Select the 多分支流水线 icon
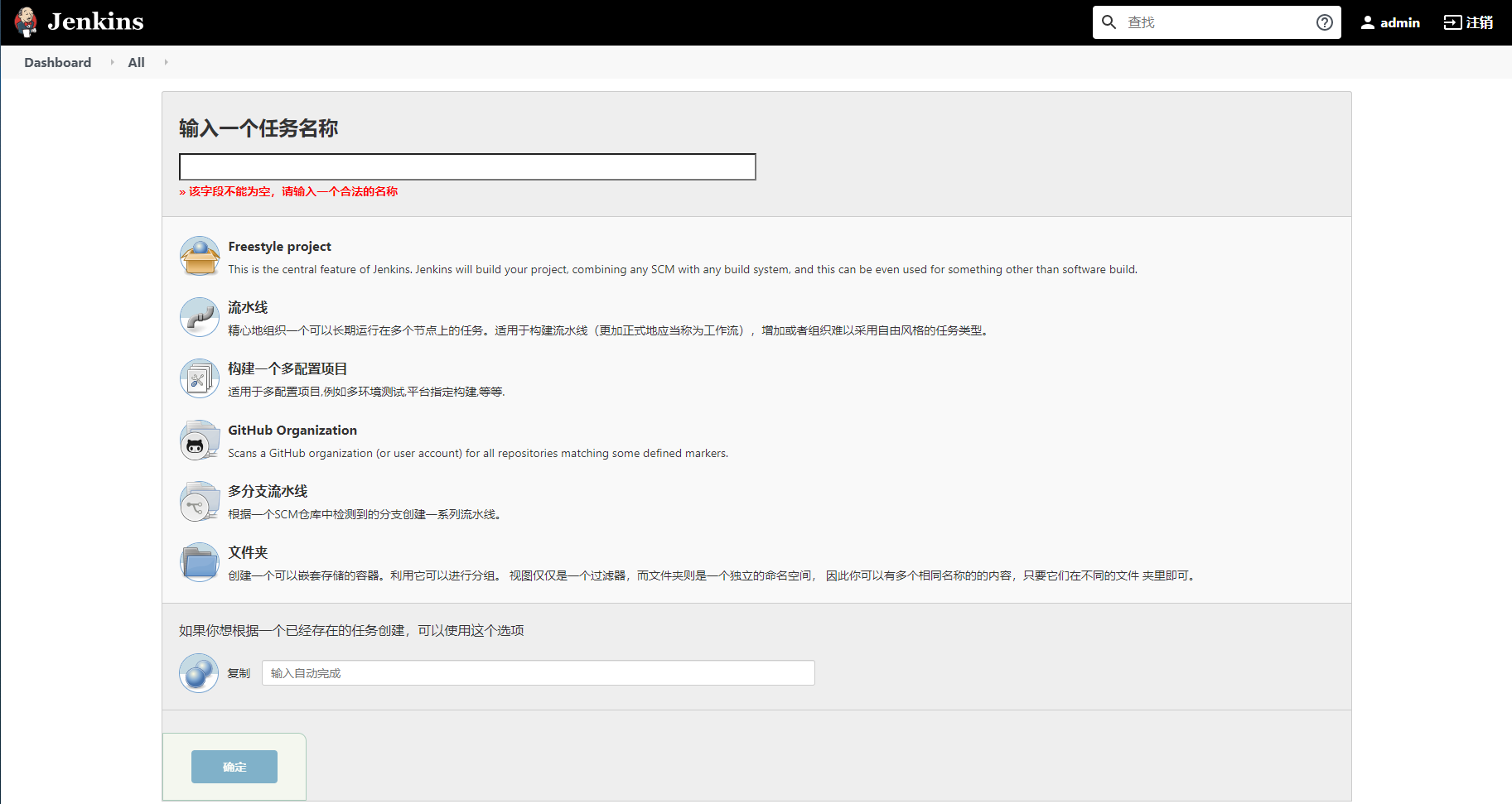The image size is (1512, 804). click(200, 501)
